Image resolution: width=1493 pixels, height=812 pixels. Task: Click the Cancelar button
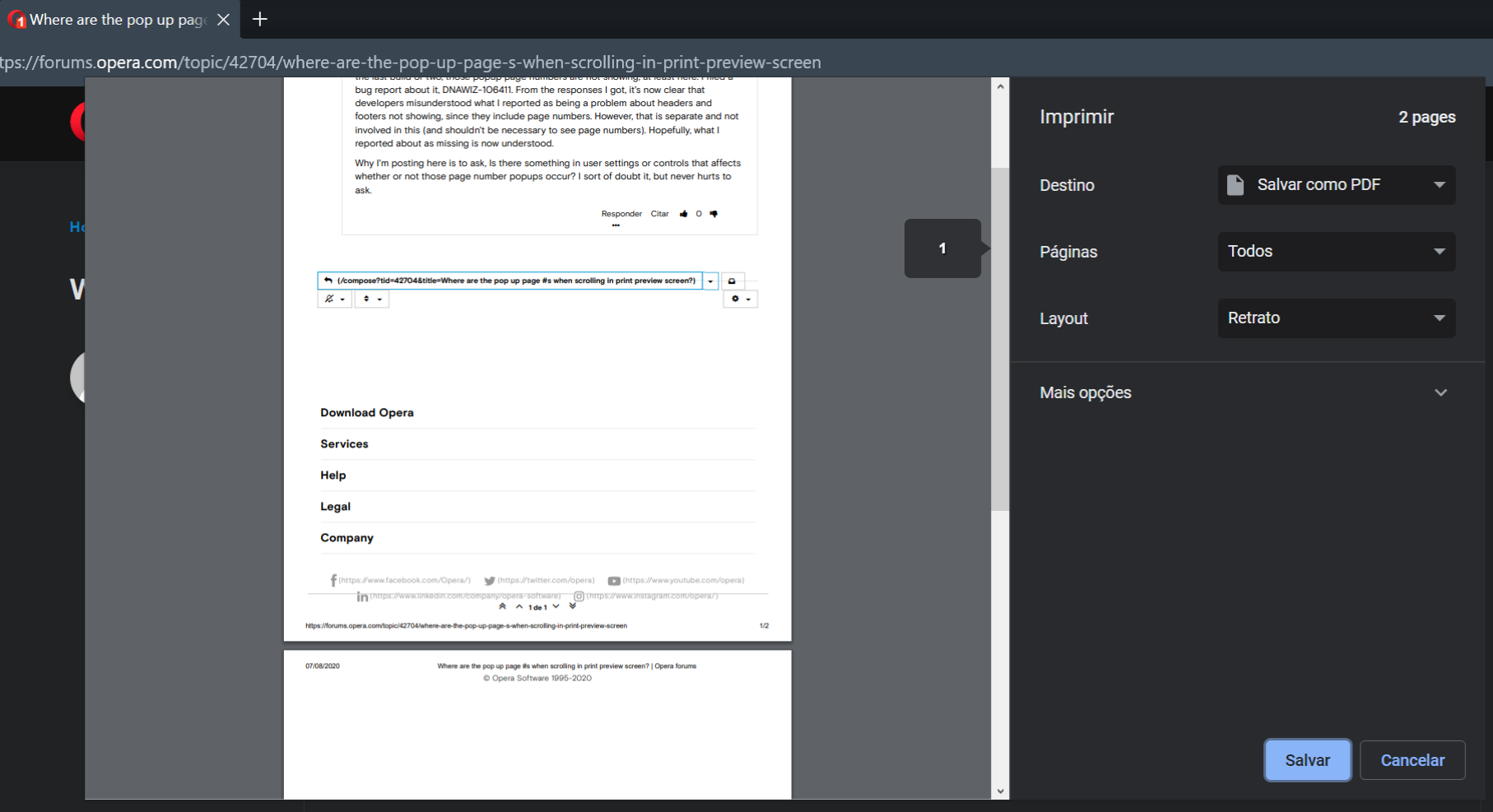[x=1412, y=760]
